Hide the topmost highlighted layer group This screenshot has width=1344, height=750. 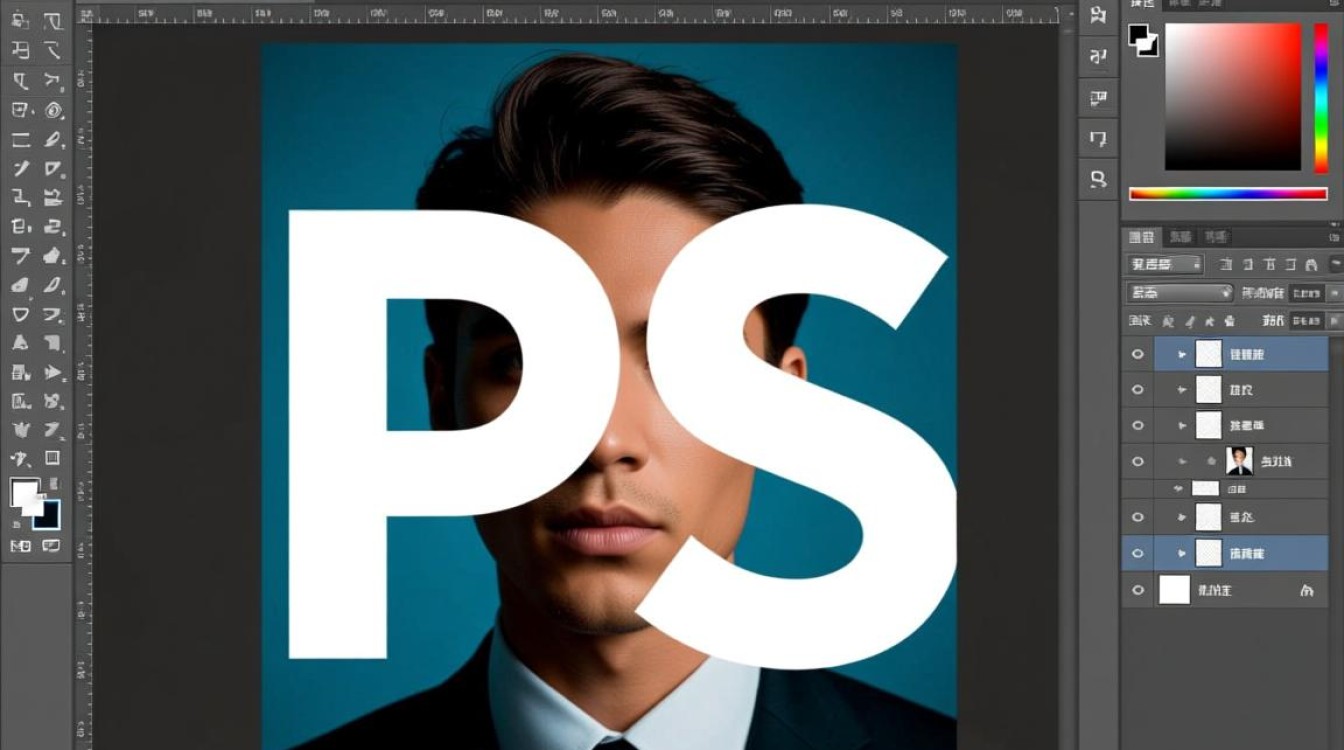tap(1138, 354)
